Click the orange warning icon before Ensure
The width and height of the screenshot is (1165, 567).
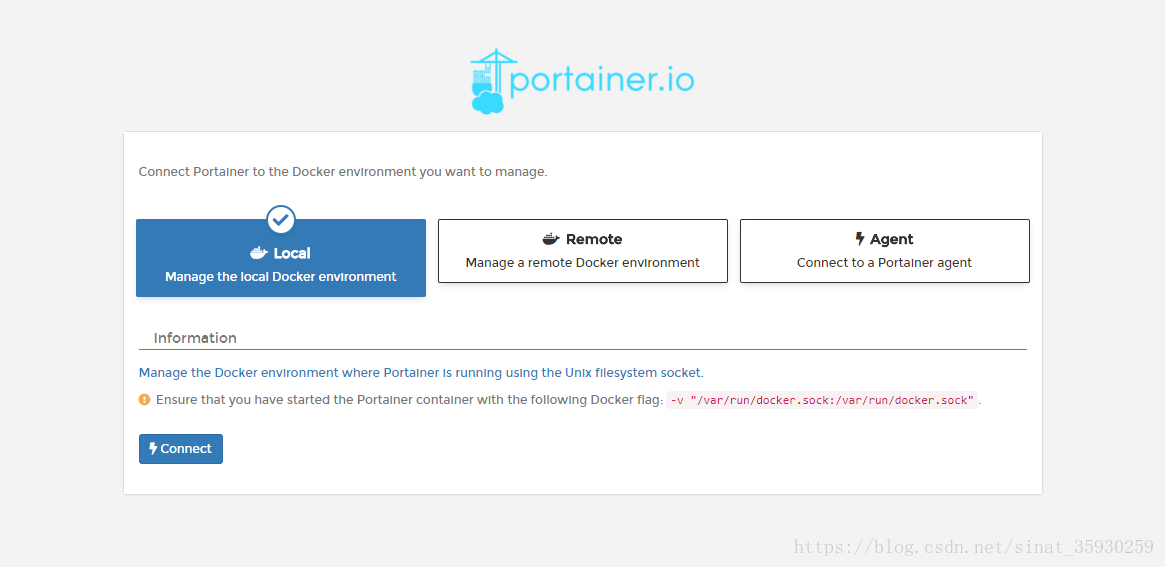pos(145,400)
